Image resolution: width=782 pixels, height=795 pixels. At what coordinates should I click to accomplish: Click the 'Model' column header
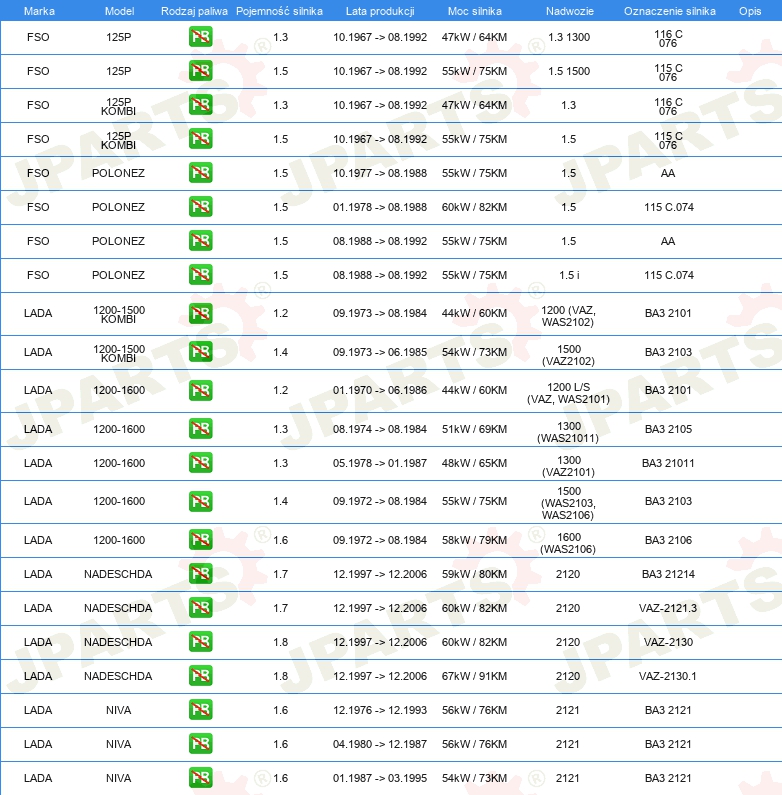pos(119,11)
